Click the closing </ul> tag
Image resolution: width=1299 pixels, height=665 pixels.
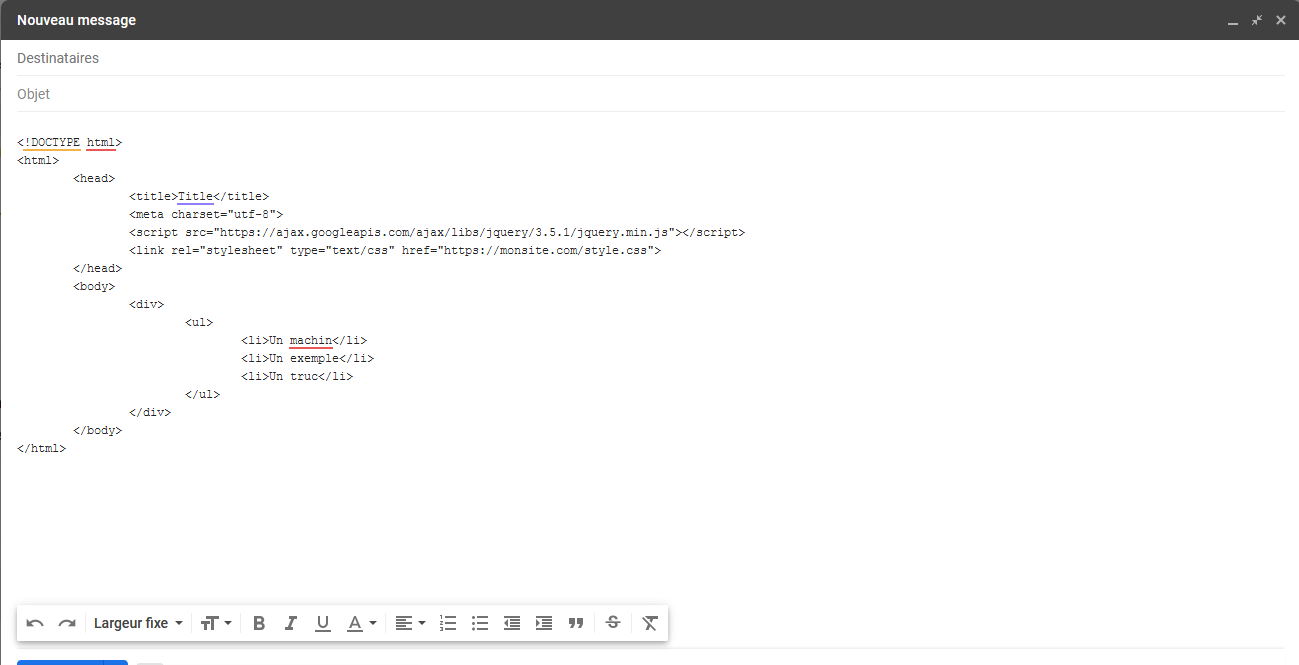(202, 394)
